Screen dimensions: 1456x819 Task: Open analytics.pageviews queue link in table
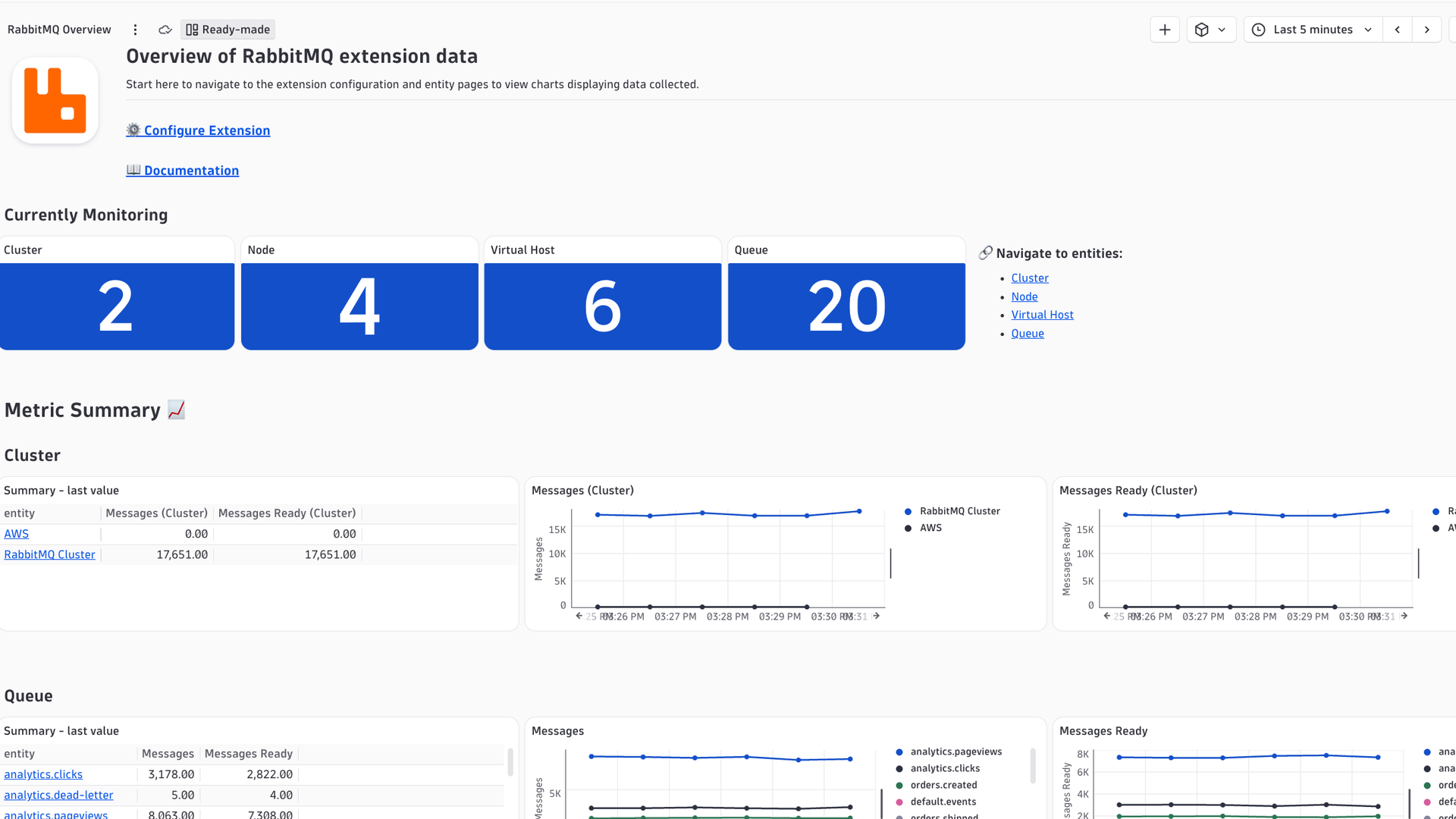(56, 814)
